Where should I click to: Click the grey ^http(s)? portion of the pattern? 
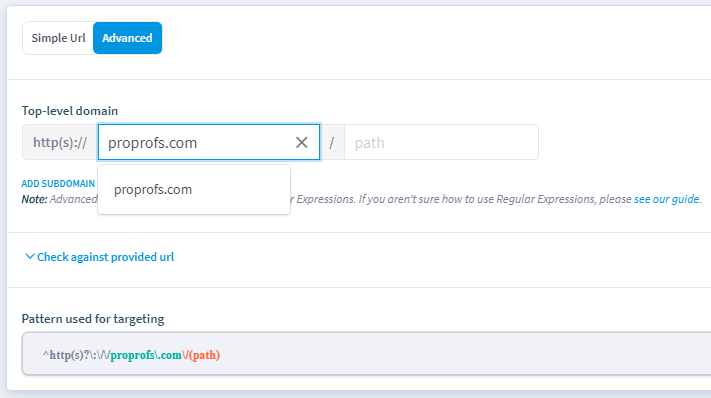[66, 355]
